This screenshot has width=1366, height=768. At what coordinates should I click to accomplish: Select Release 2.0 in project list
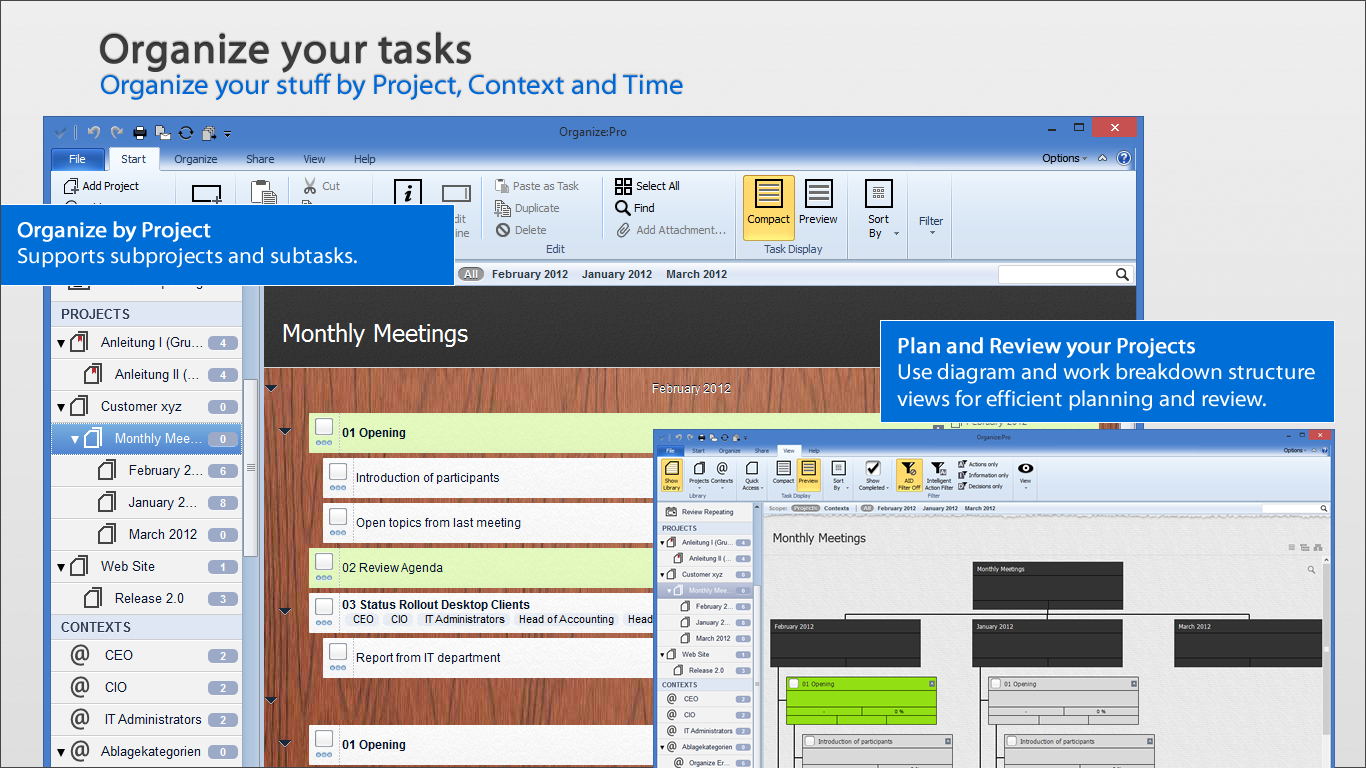point(147,598)
